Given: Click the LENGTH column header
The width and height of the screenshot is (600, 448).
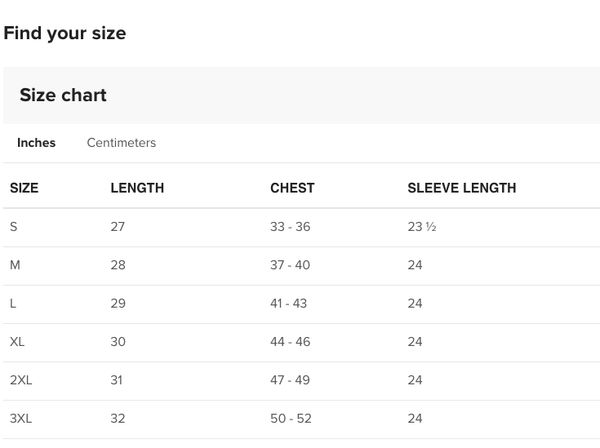Looking at the screenshot, I should (137, 188).
